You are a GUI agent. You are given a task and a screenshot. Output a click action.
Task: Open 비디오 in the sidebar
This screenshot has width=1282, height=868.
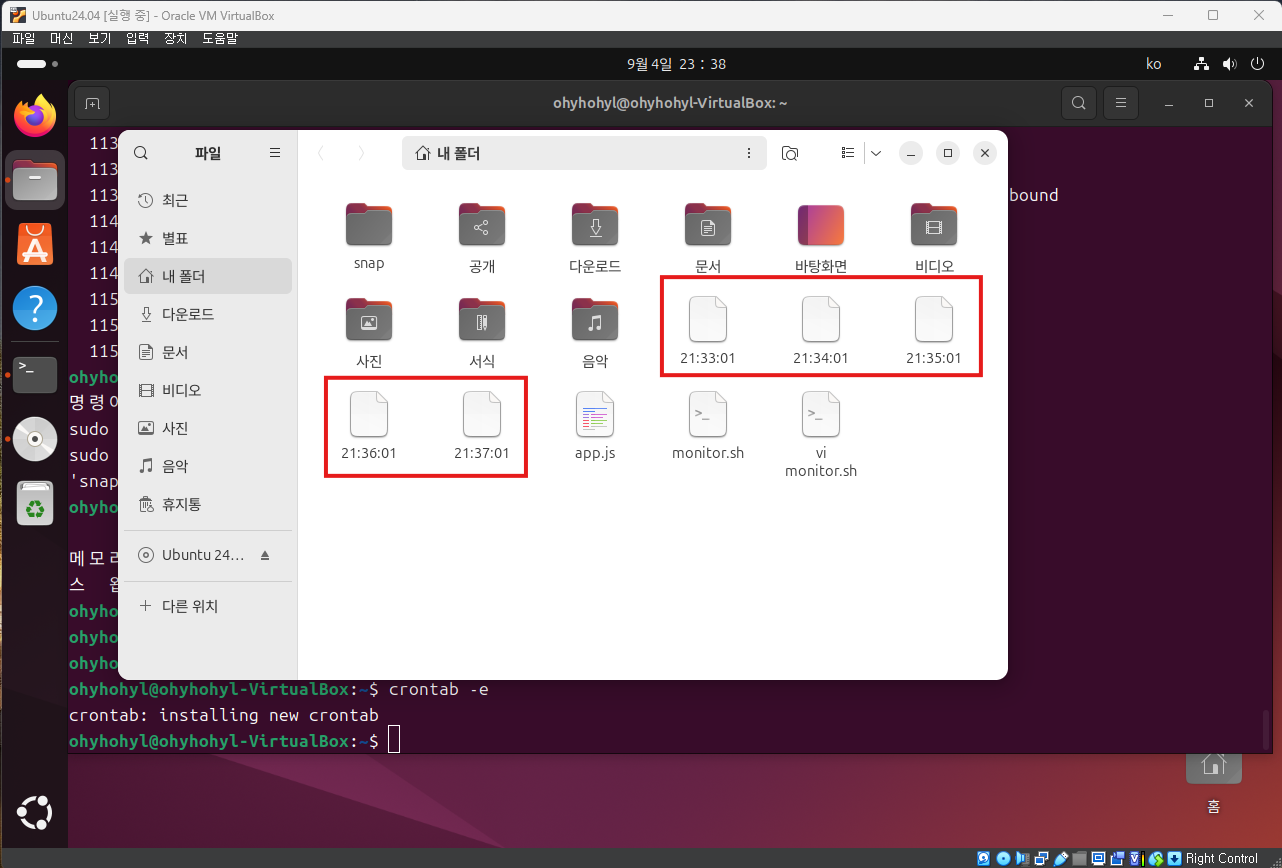pyautogui.click(x=208, y=390)
